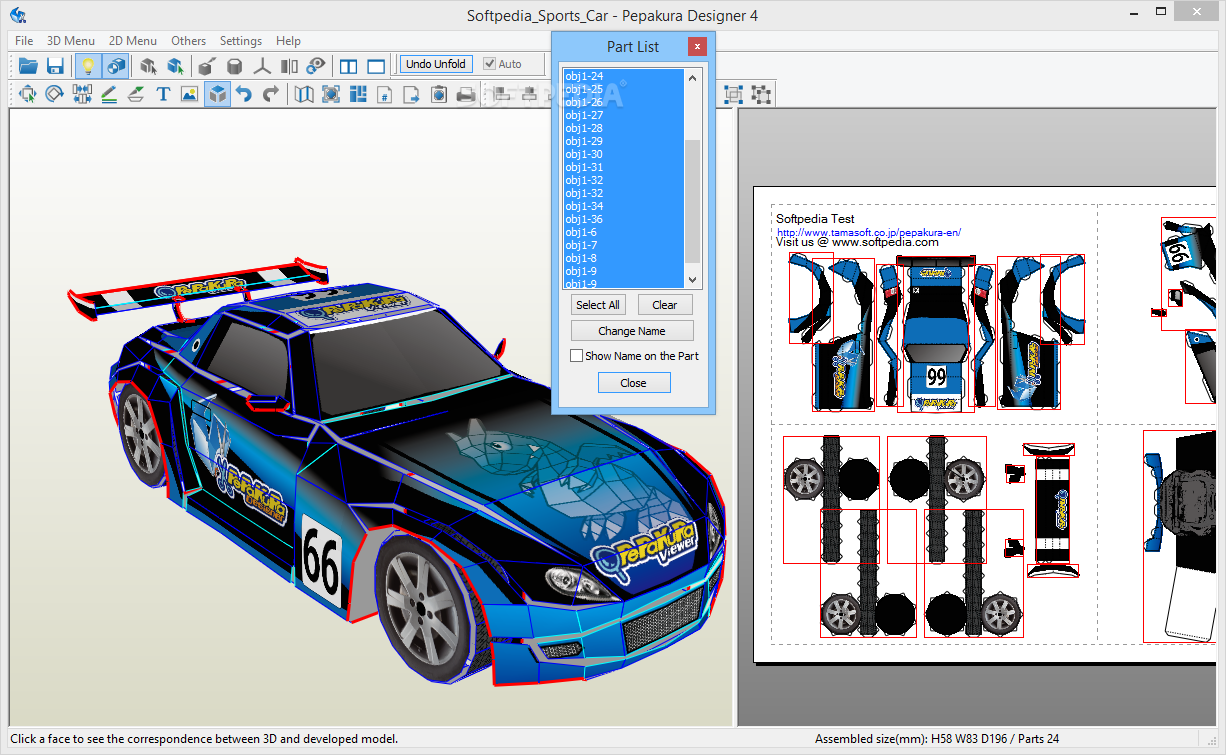Click the Close button in Part List dialog
Viewport: 1226px width, 755px height.
tap(633, 383)
